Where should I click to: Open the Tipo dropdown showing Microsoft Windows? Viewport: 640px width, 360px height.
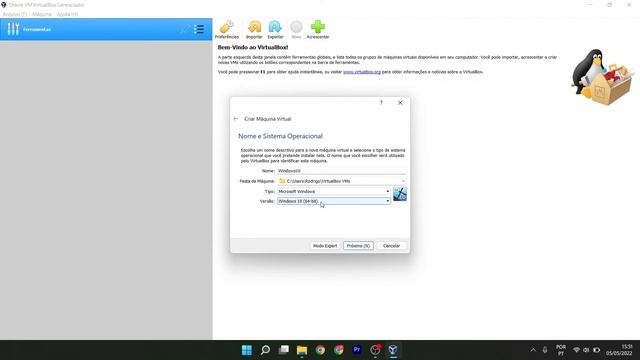pyautogui.click(x=334, y=191)
